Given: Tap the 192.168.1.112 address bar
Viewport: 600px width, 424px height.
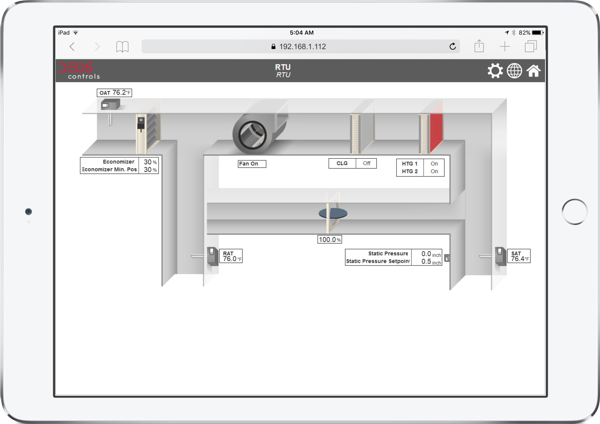Looking at the screenshot, I should 300,46.
